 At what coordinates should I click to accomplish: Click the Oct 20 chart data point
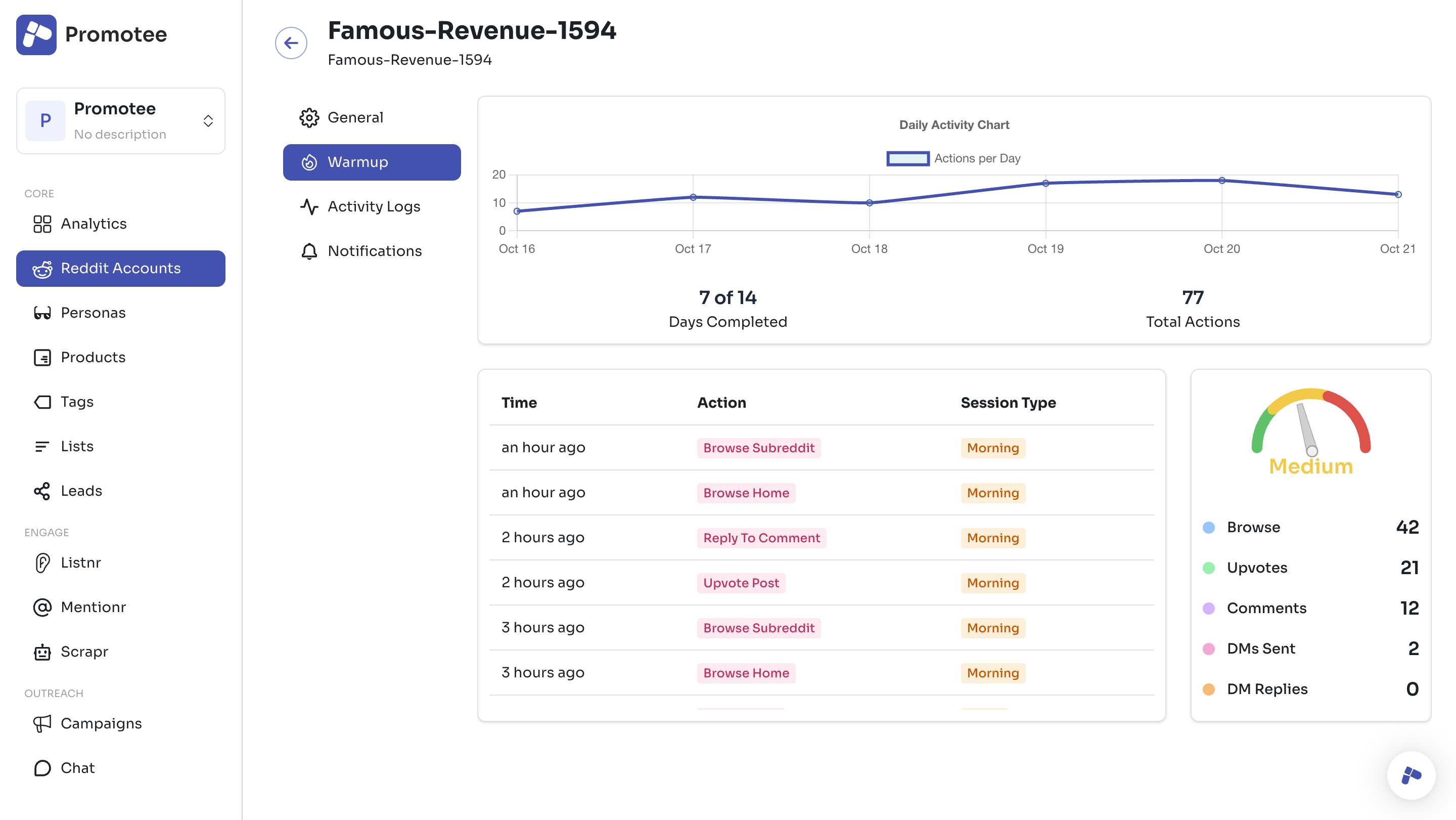(1221, 181)
